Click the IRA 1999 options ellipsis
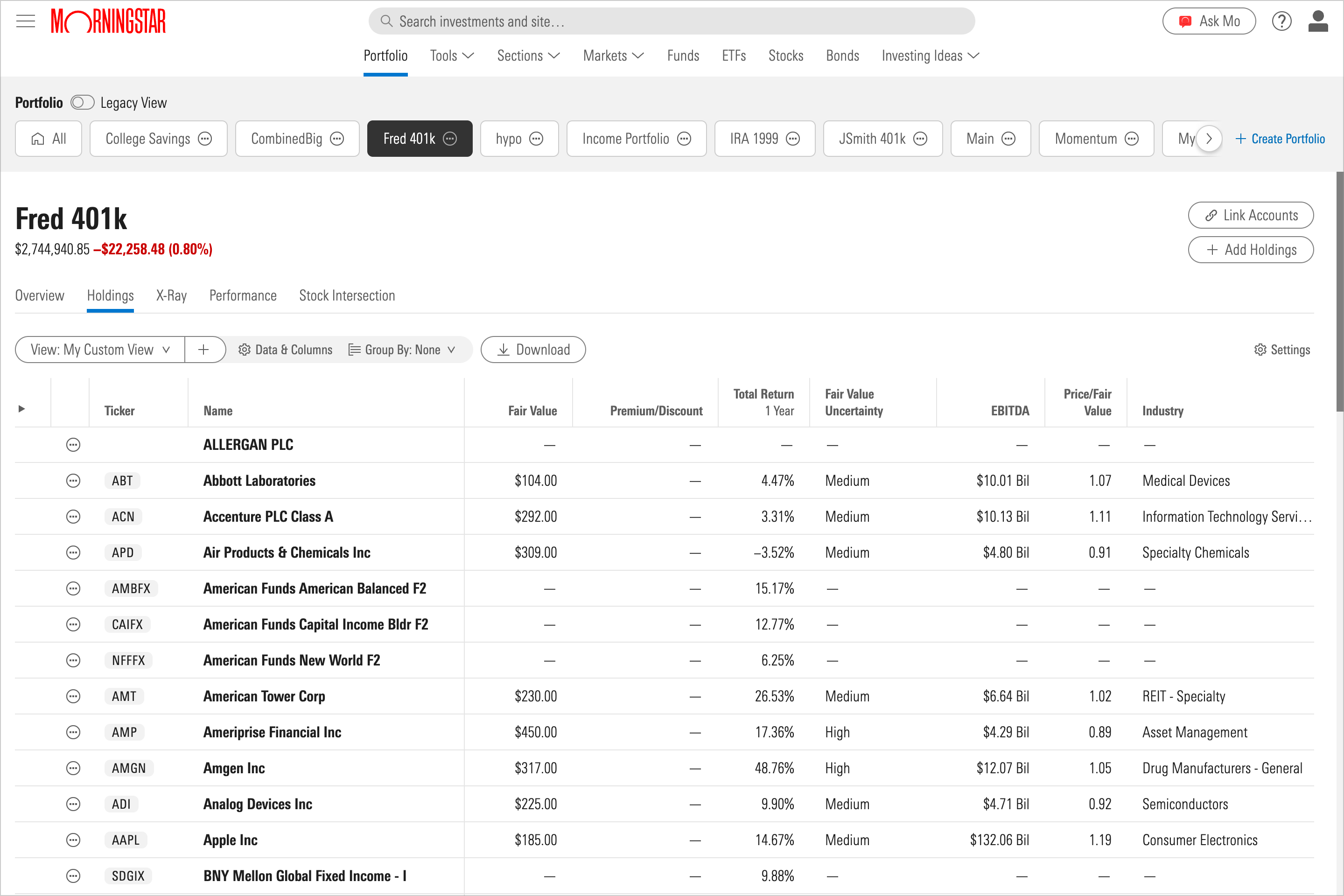Viewport: 1344px width, 896px height. tap(792, 139)
